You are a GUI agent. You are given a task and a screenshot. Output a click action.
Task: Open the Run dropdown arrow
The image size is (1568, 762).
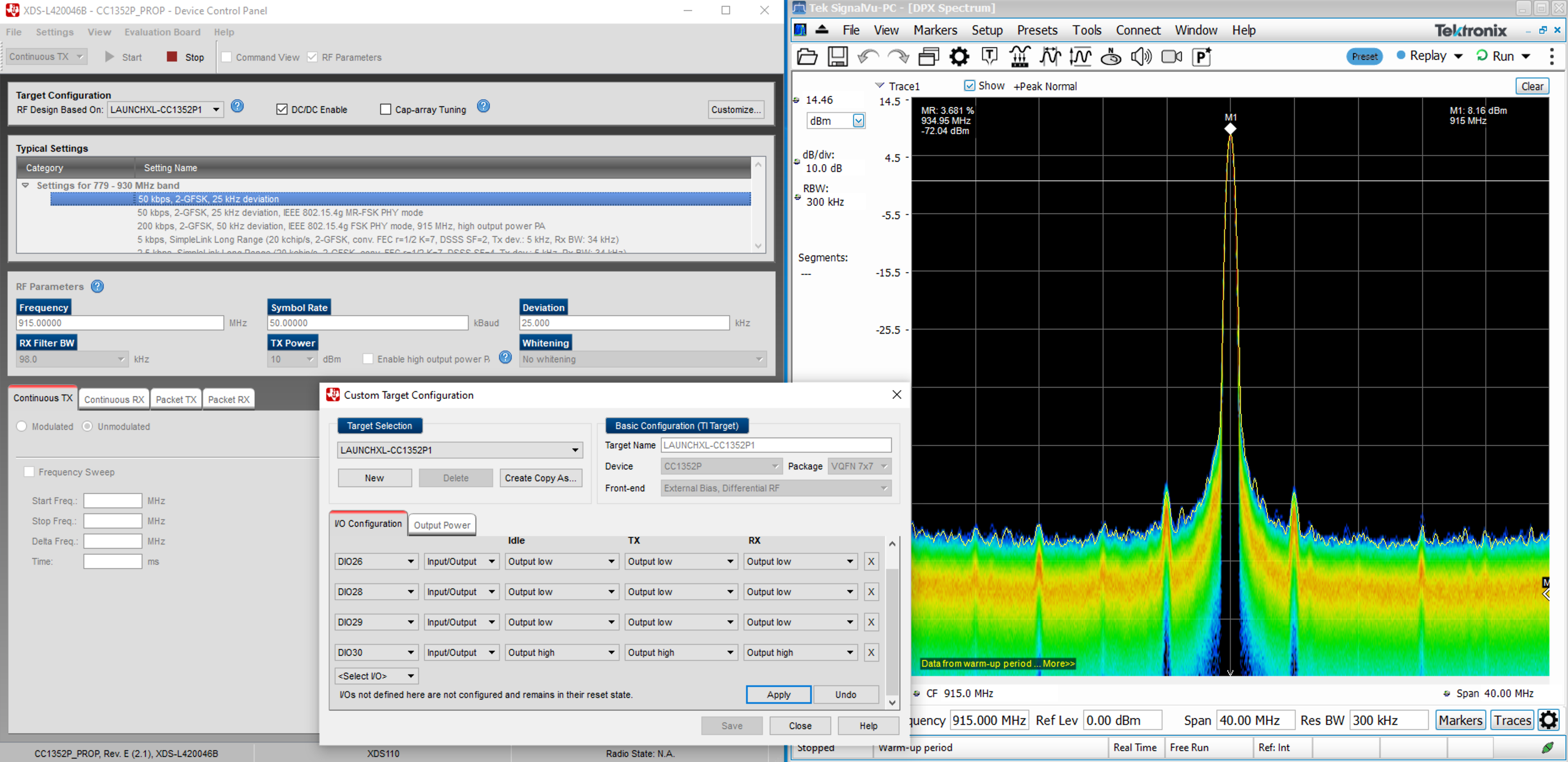(x=1525, y=56)
